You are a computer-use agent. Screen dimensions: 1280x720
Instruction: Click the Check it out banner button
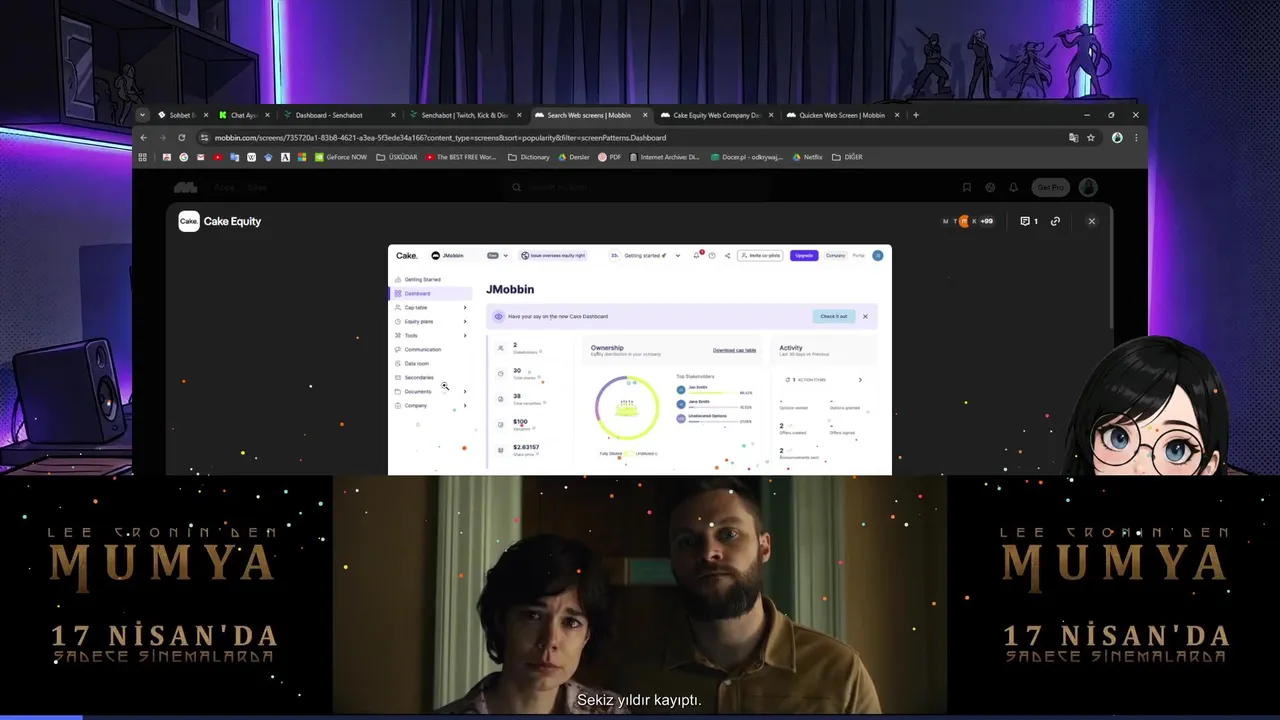[x=834, y=316]
